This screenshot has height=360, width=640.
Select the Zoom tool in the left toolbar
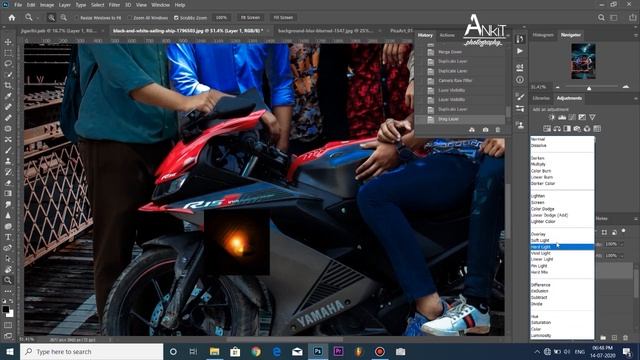click(8, 280)
